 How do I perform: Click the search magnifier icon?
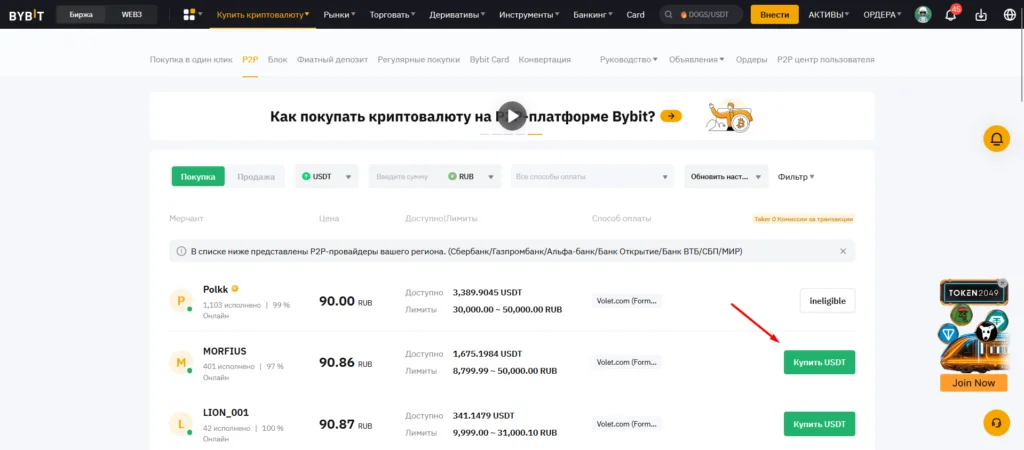[x=668, y=14]
